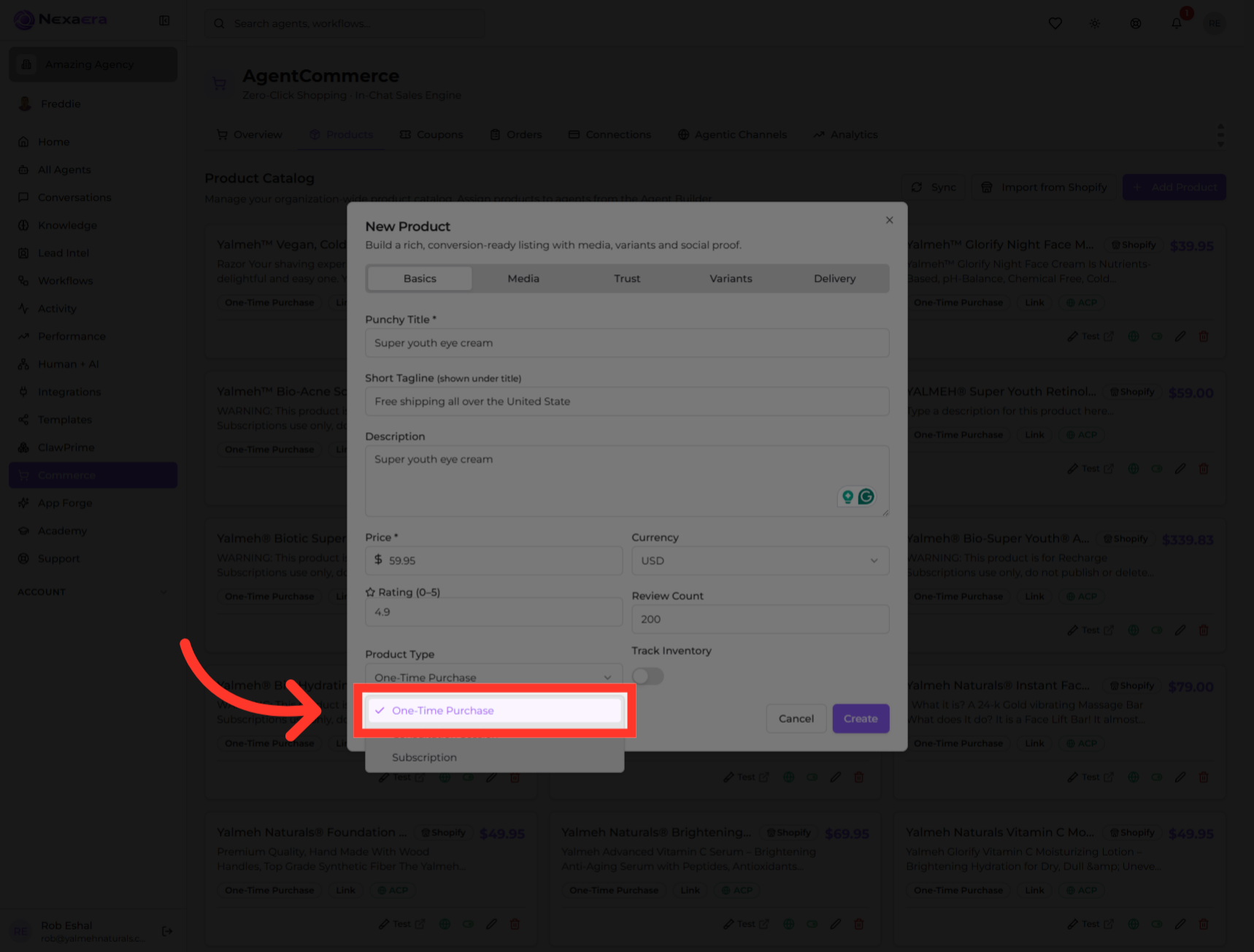
Task: Click the Add Product button
Action: tap(1174, 187)
